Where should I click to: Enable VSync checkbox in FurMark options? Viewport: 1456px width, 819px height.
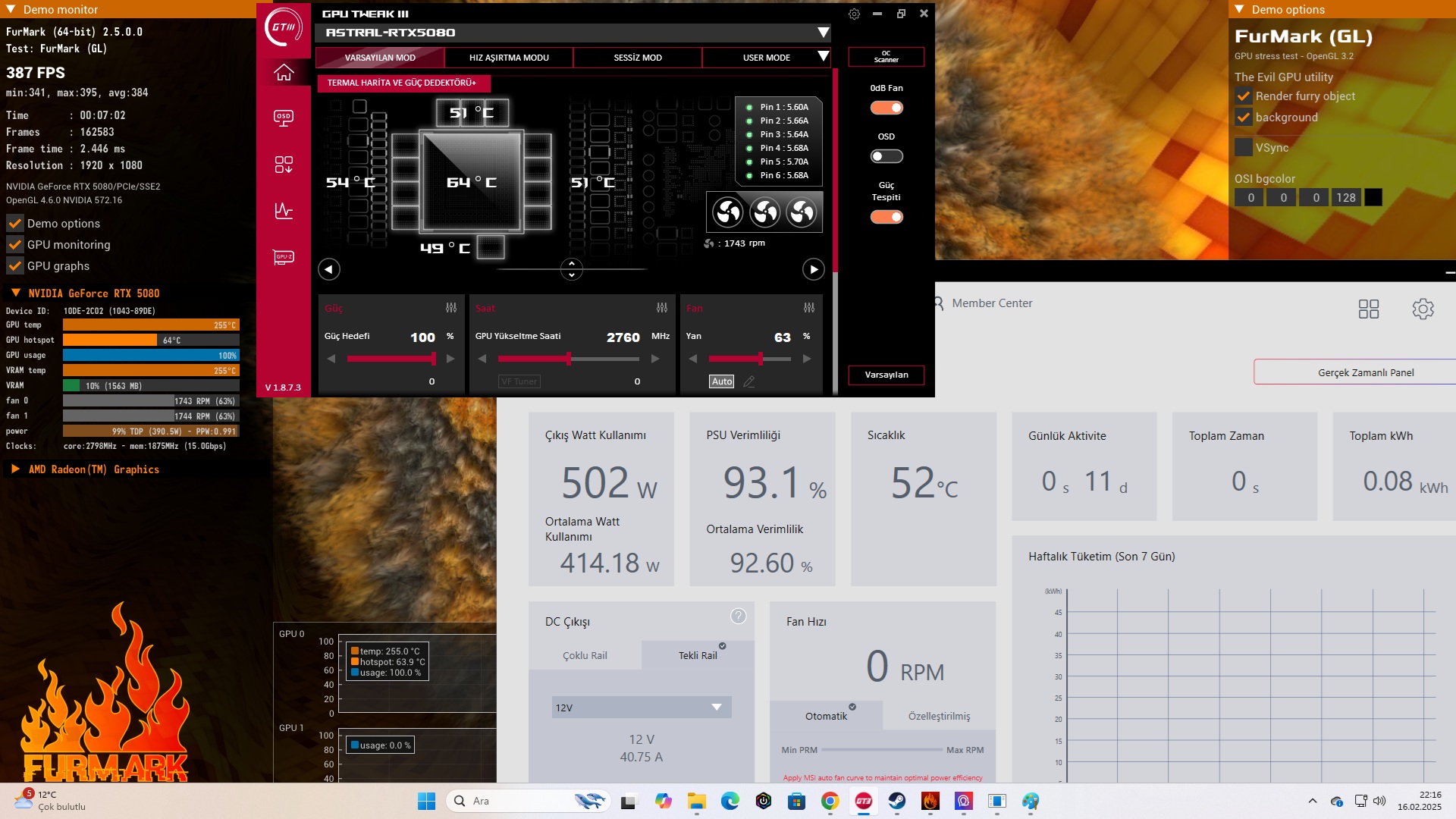(1244, 147)
